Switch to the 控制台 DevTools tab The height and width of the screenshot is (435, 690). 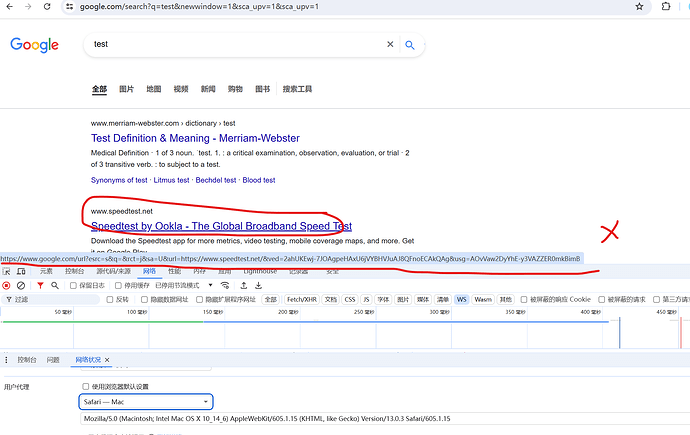pyautogui.click(x=74, y=271)
